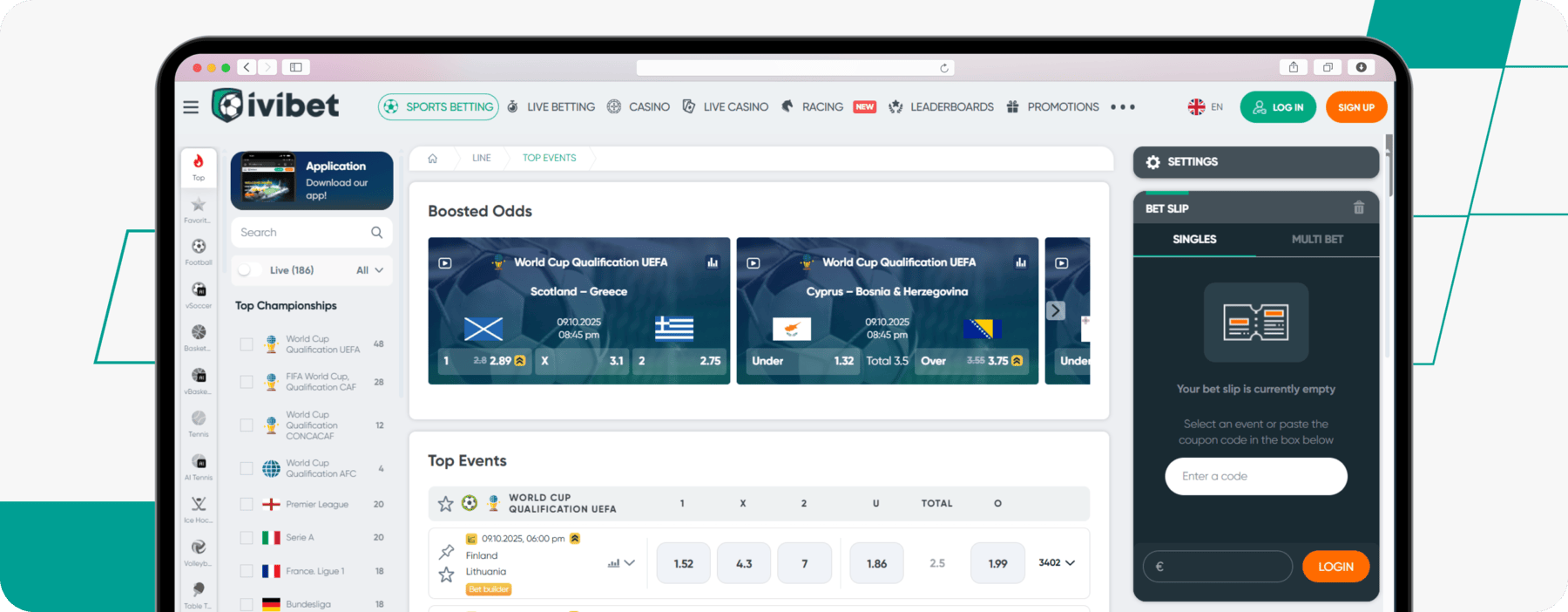Open the Top sports sidebar icon
This screenshot has width=1568, height=612.
[199, 166]
